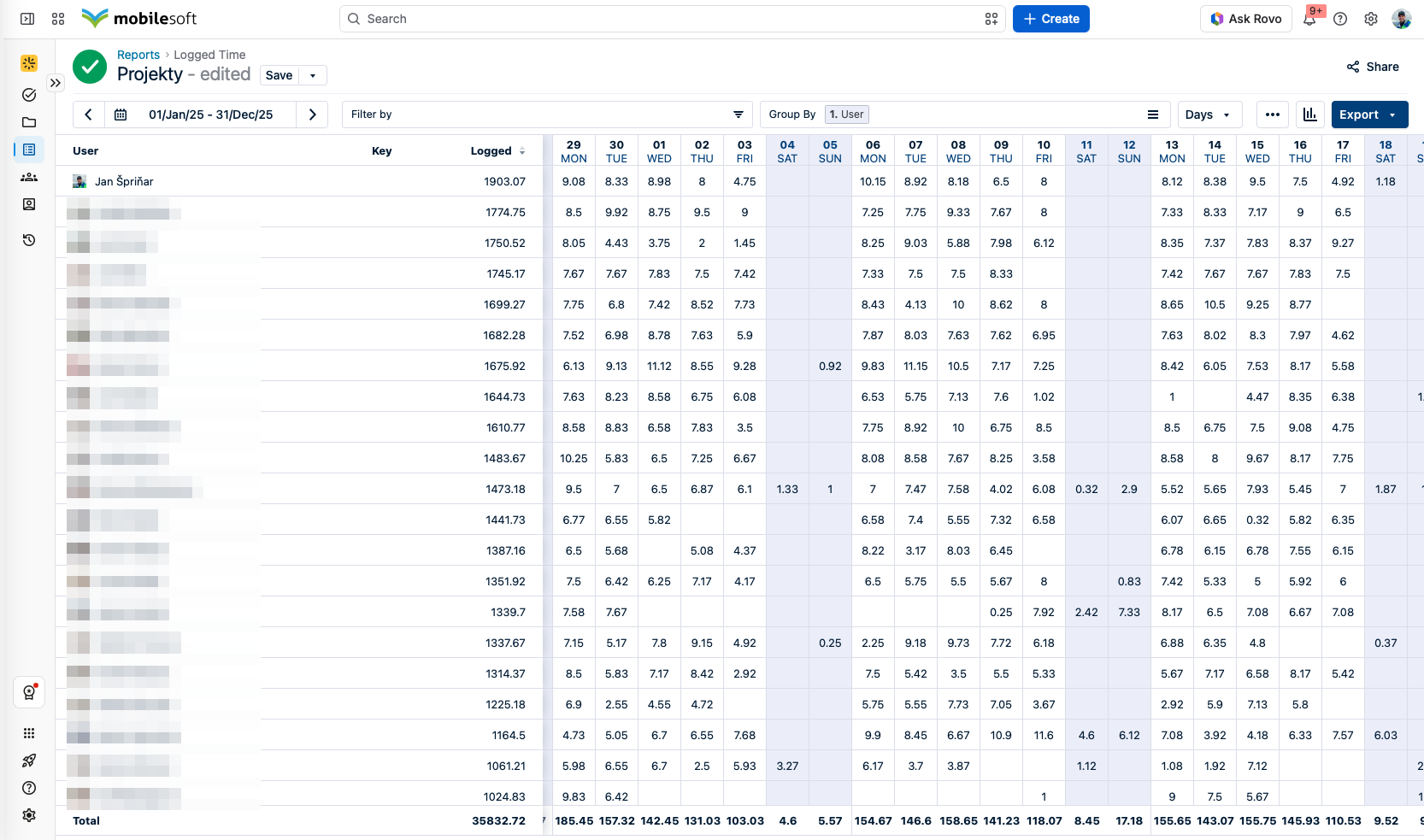Open the calendar date picker icon
Viewport: 1424px width, 840px height.
[x=121, y=115]
